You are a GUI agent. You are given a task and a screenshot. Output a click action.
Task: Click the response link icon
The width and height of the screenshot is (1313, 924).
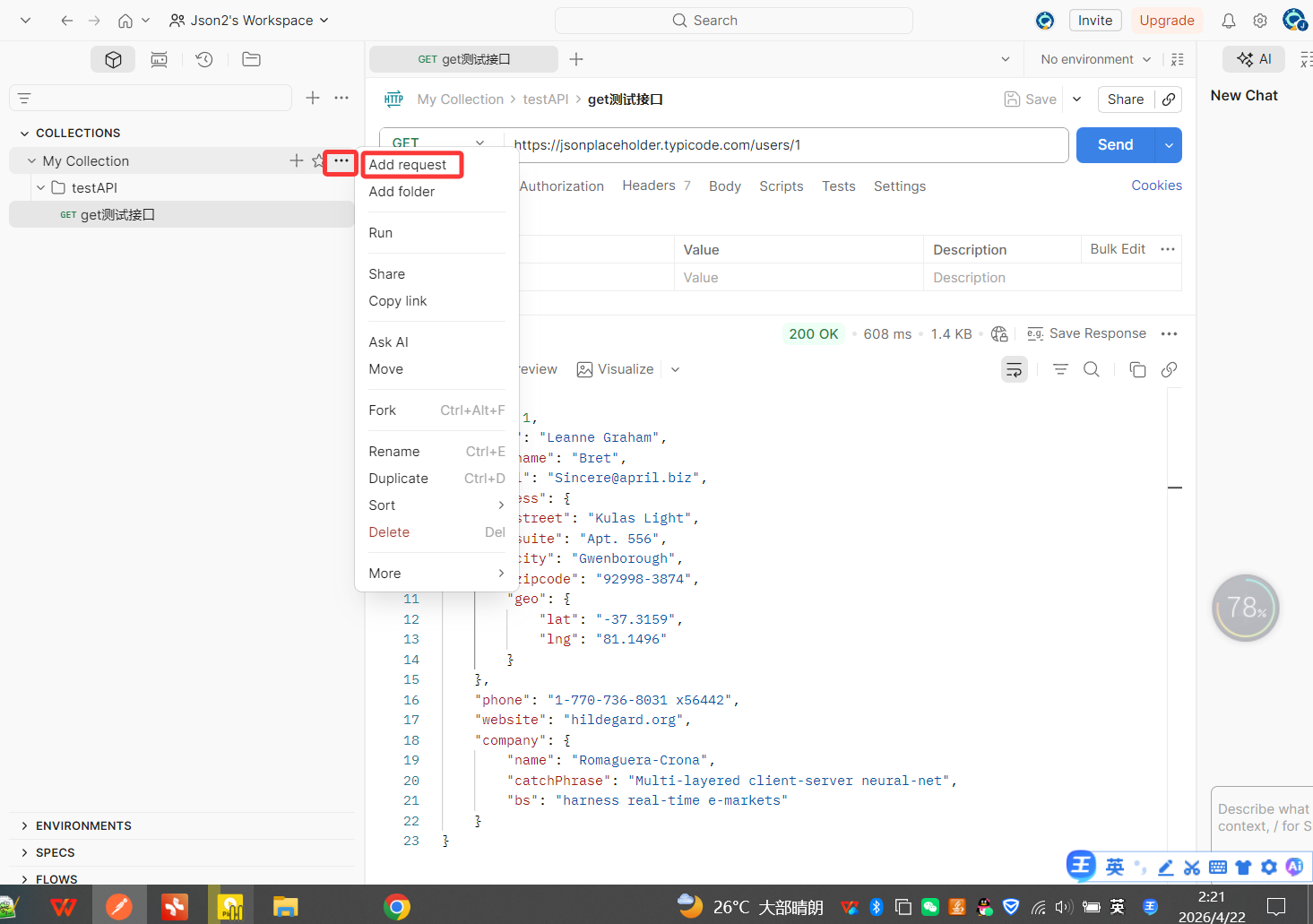[1169, 369]
